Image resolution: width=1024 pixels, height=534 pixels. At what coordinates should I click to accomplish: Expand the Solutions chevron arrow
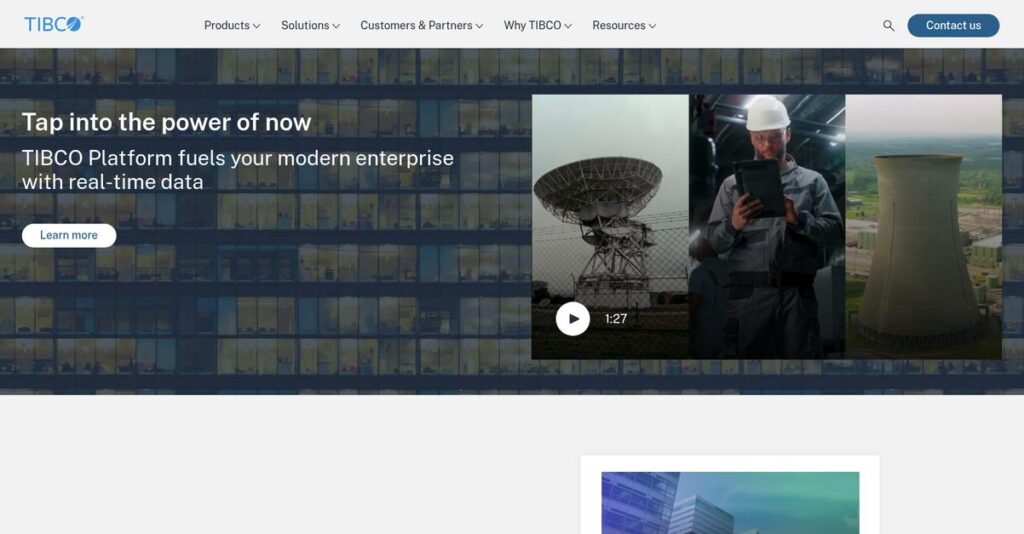click(336, 26)
